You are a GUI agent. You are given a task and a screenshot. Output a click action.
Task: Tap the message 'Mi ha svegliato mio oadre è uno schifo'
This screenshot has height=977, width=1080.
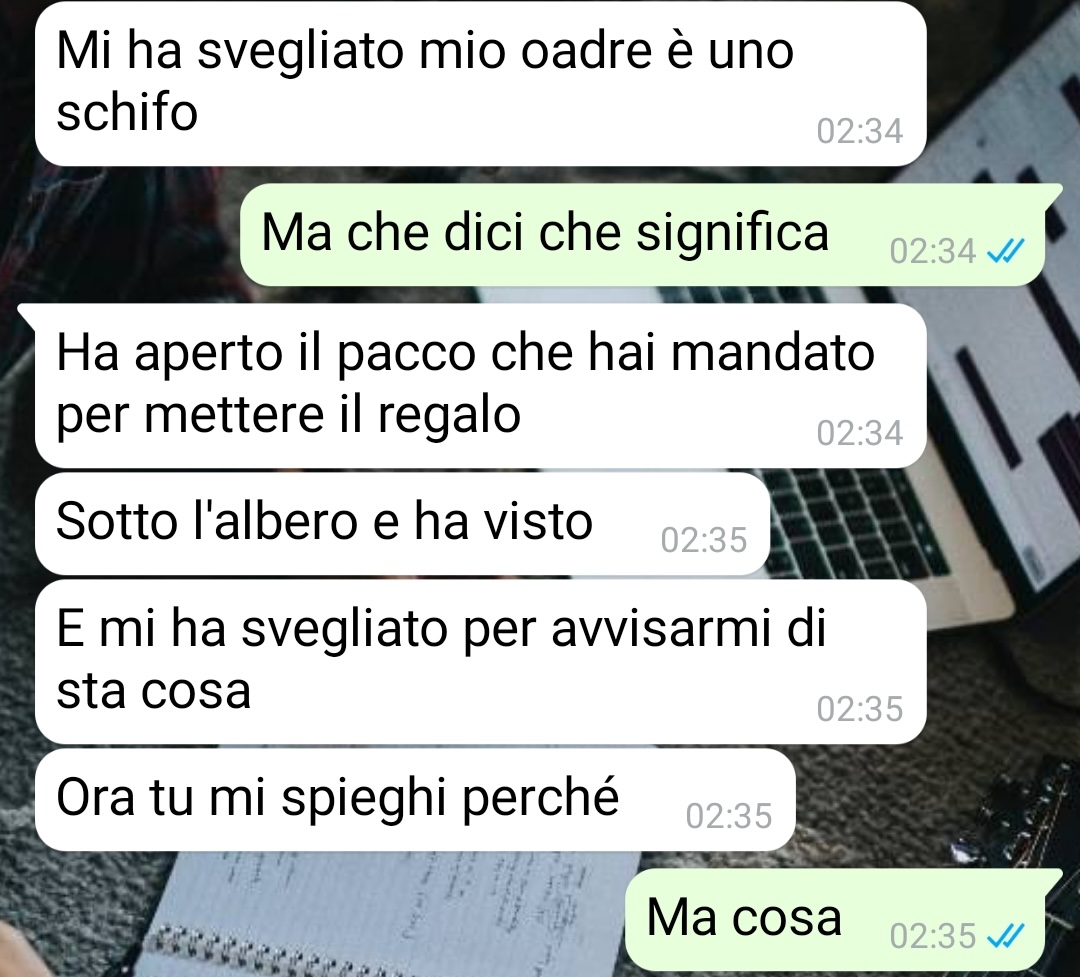pyautogui.click(x=480, y=83)
